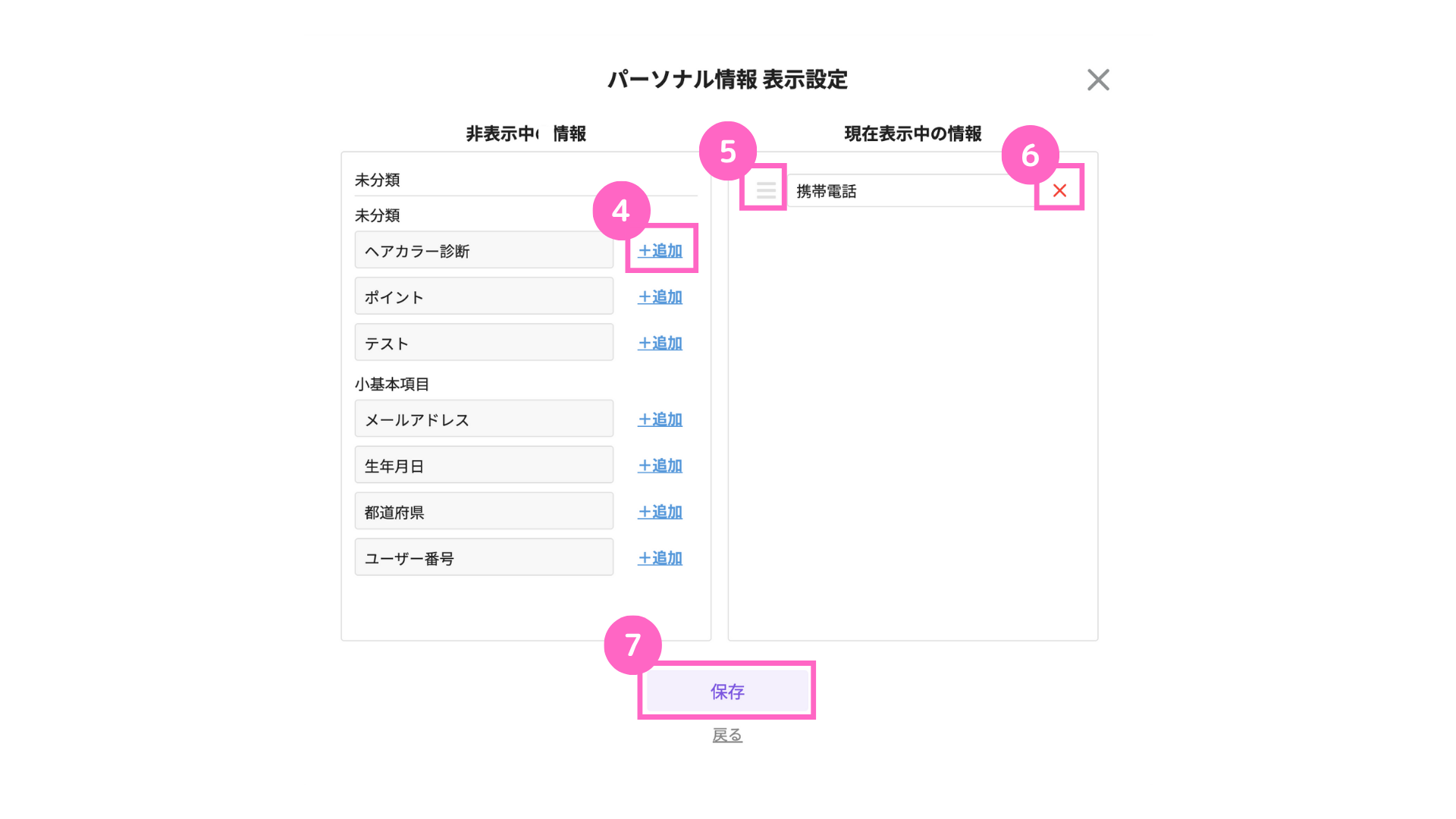Add 都道府県 via its +追加 link
Screen dimensions: 1456x819
(x=660, y=512)
